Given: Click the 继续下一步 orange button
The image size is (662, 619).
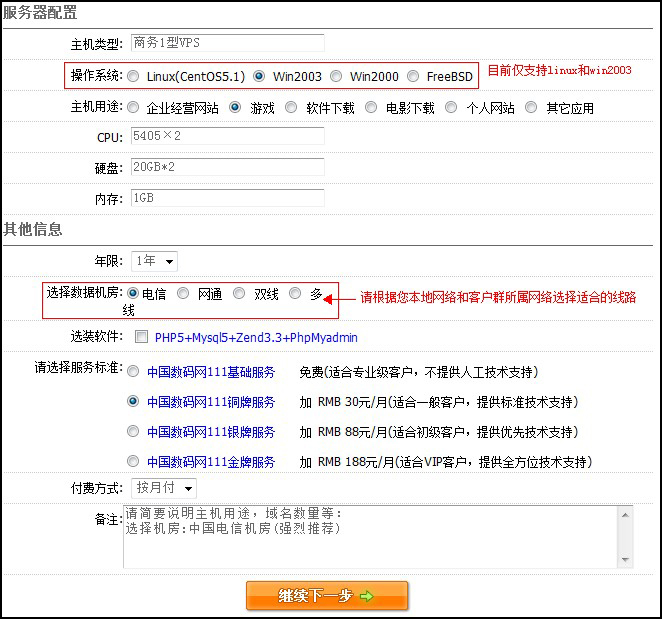Looking at the screenshot, I should pos(326,596).
